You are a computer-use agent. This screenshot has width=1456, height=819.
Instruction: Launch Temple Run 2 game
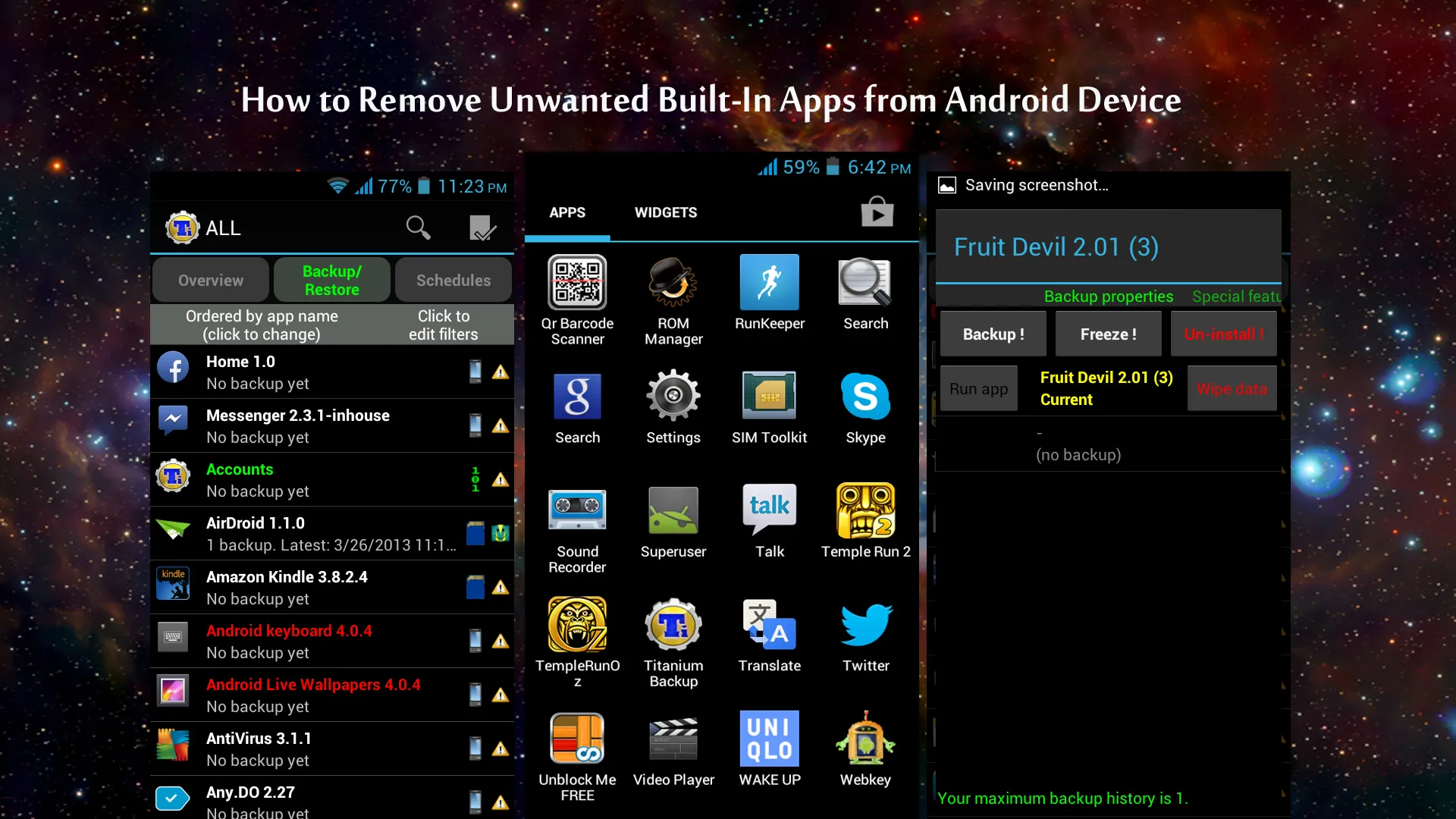(865, 522)
